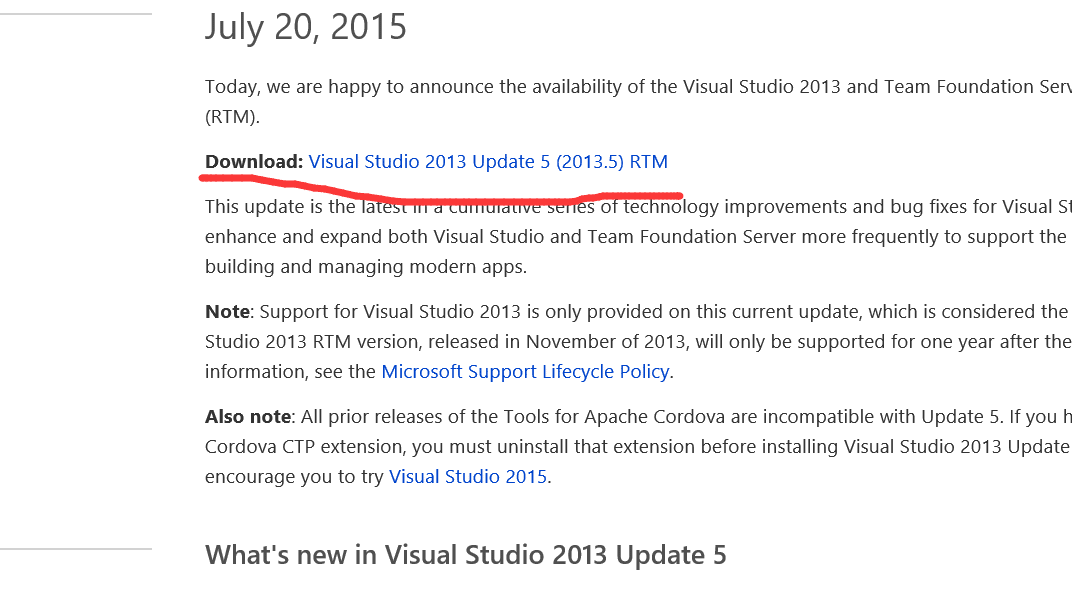Click the line starting "Studio 2013 RTM version, released"
This screenshot has width=1072, height=591.
[x=630, y=342]
